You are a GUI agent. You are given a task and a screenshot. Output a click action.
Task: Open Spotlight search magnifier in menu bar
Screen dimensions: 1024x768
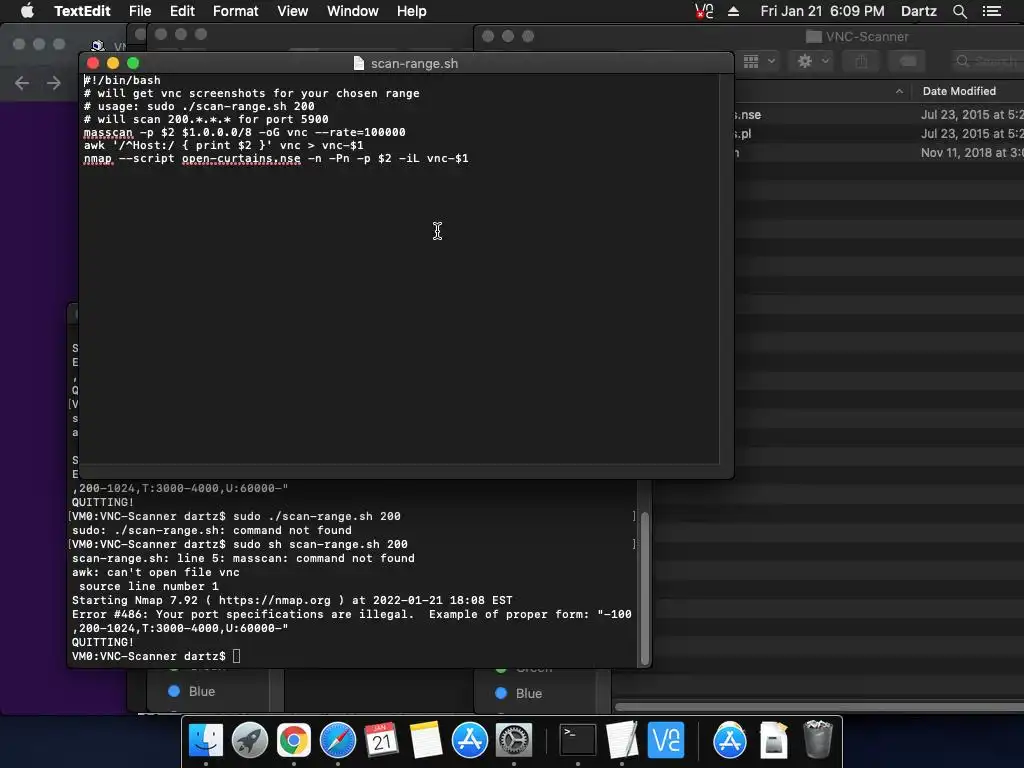click(959, 11)
